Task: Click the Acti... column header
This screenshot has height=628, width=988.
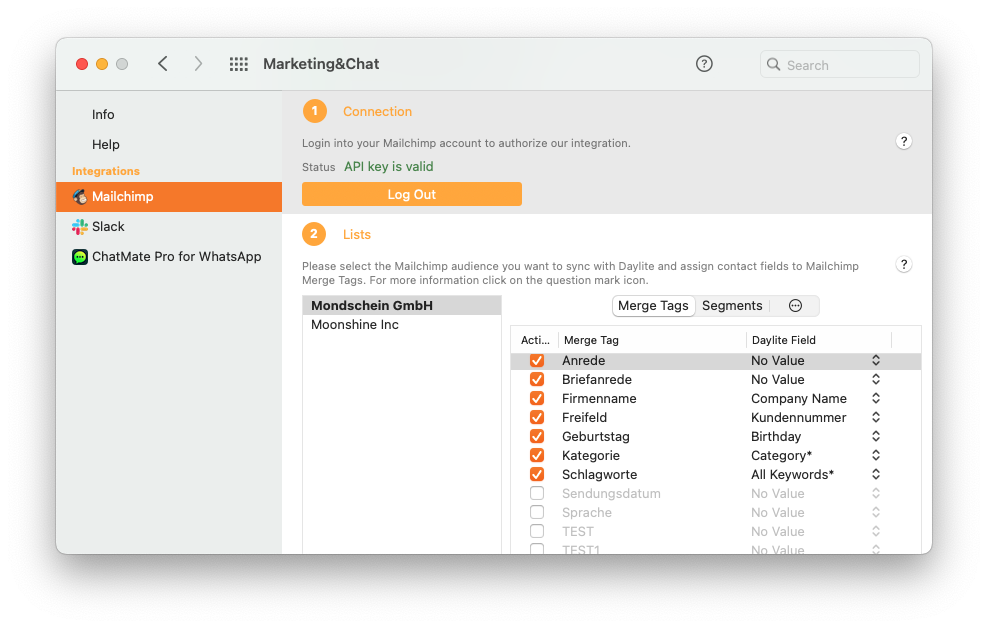Action: (x=535, y=340)
